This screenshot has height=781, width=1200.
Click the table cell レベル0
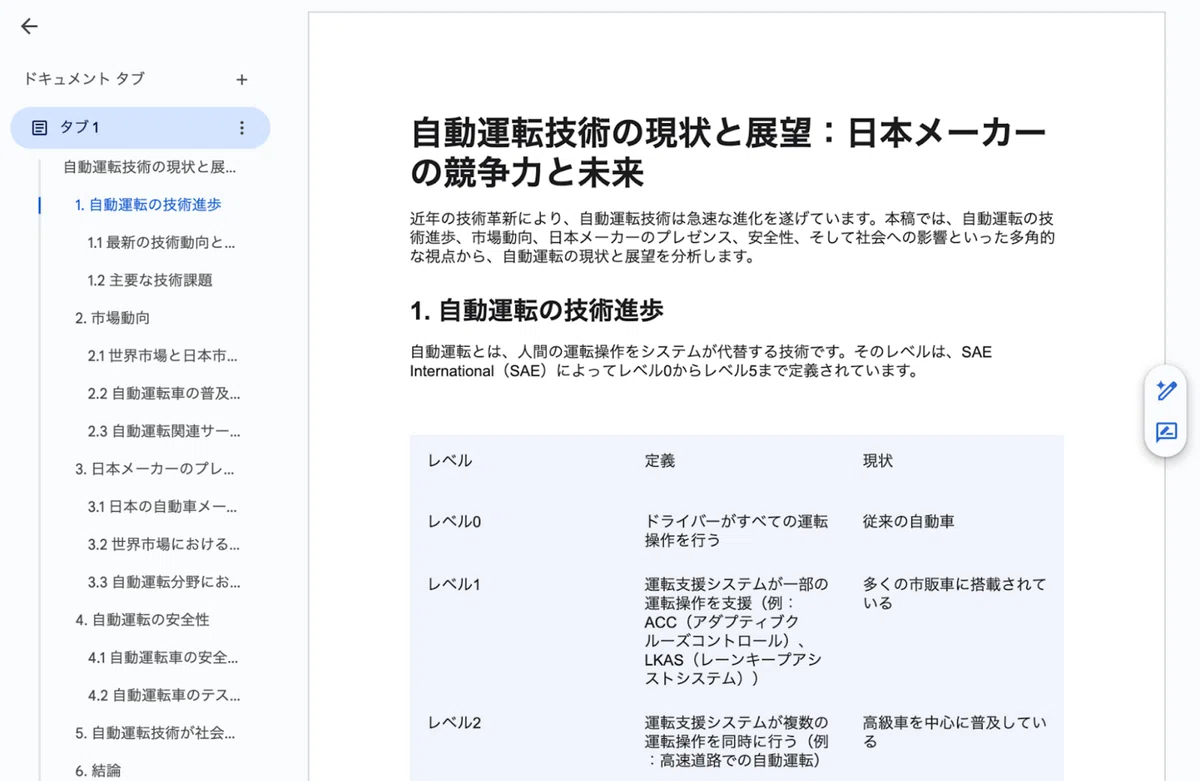[x=454, y=522]
